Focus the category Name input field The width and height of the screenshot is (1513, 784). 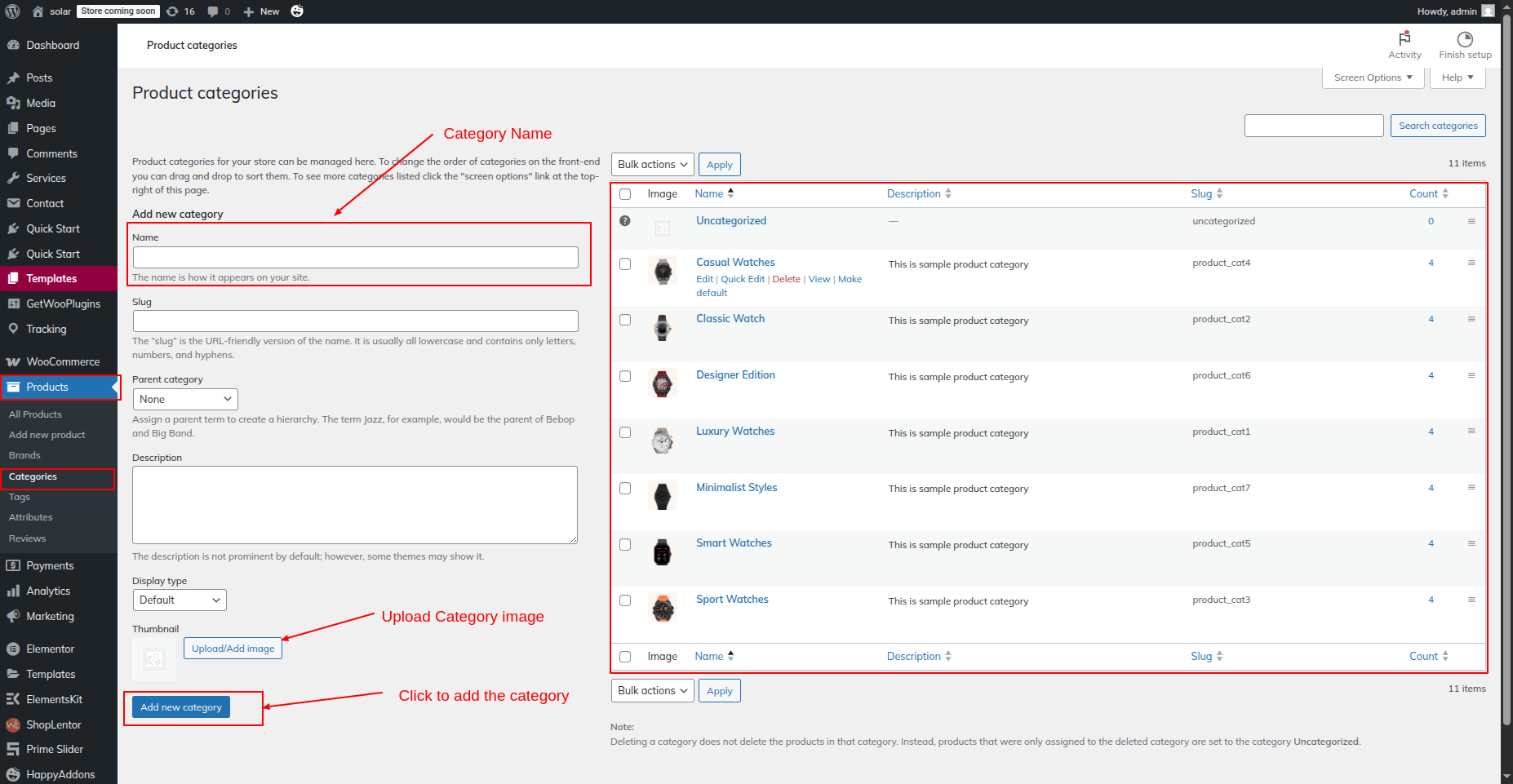(355, 258)
